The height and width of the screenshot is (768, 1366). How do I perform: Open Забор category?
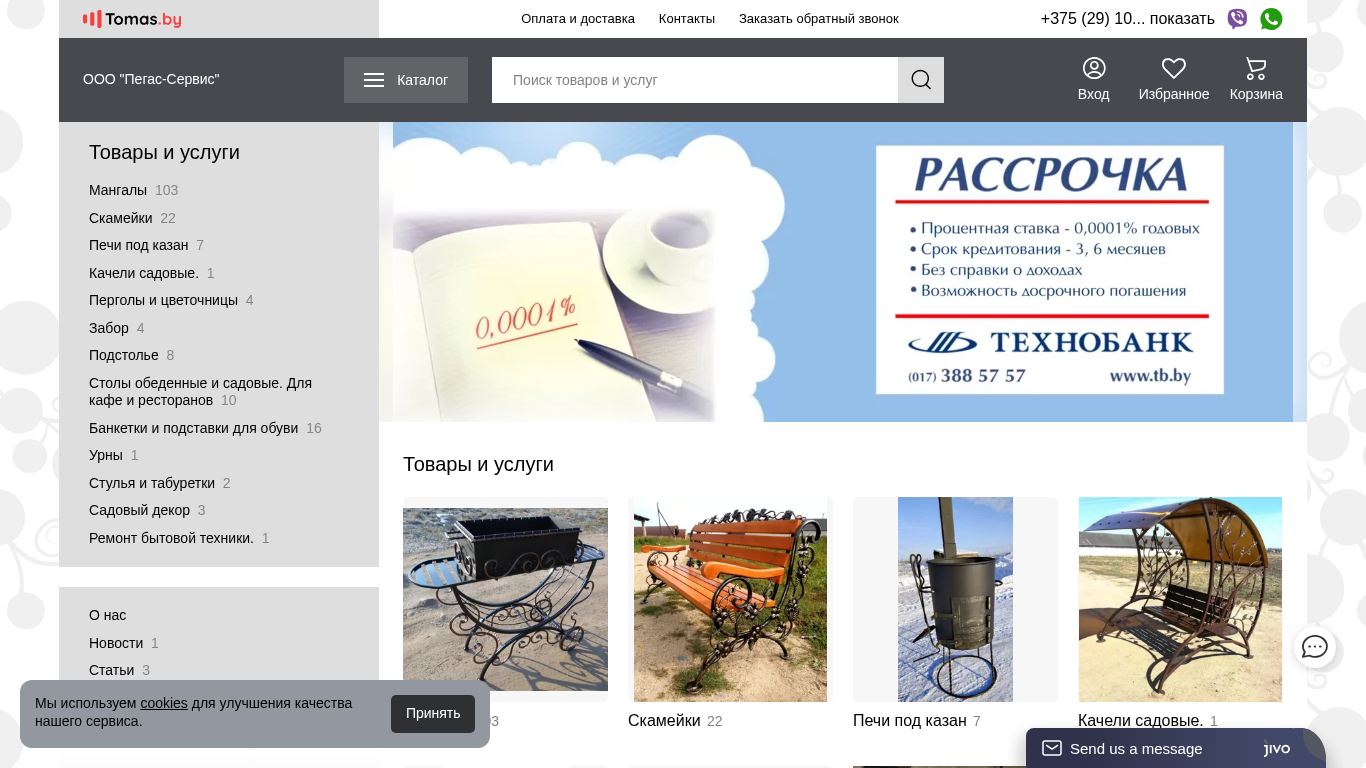click(109, 328)
